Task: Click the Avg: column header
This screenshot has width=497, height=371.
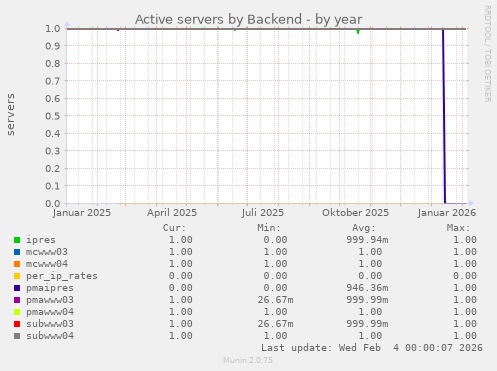Action: coord(364,228)
